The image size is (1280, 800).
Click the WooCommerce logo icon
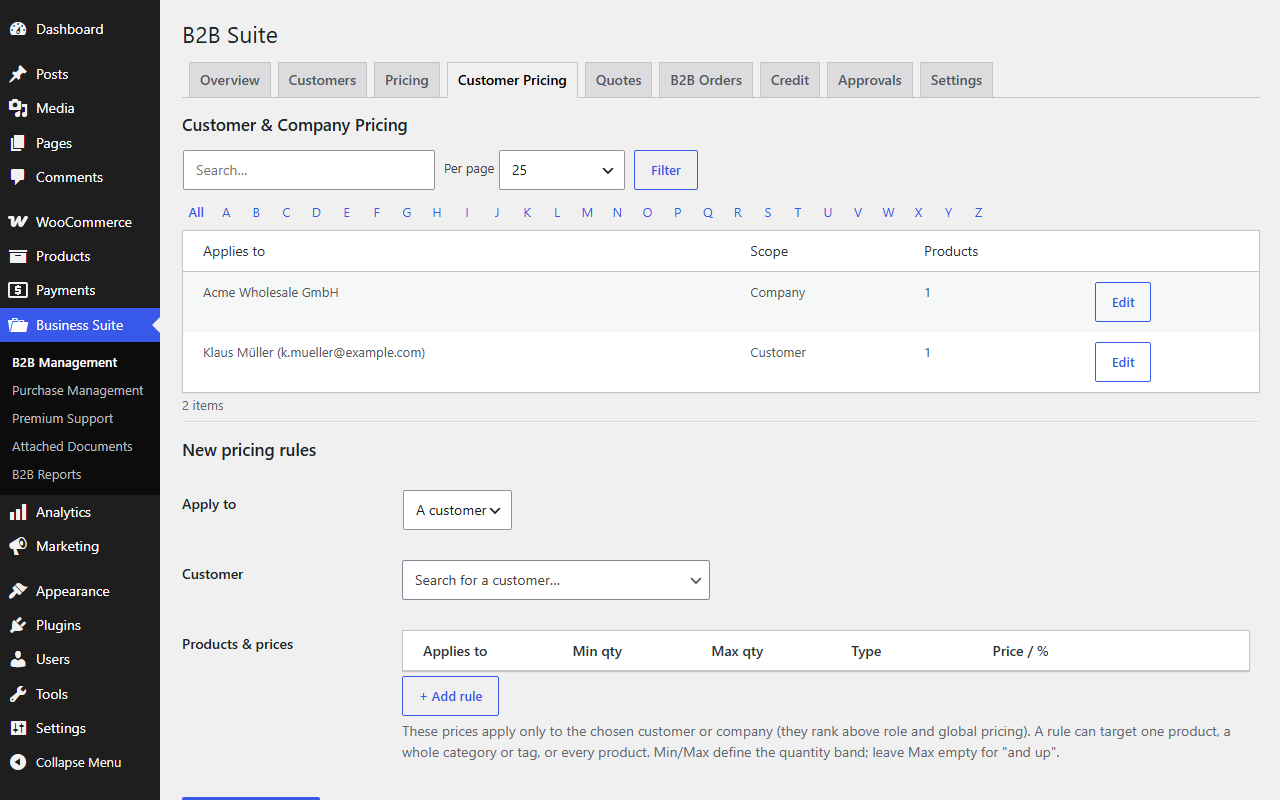pos(18,222)
